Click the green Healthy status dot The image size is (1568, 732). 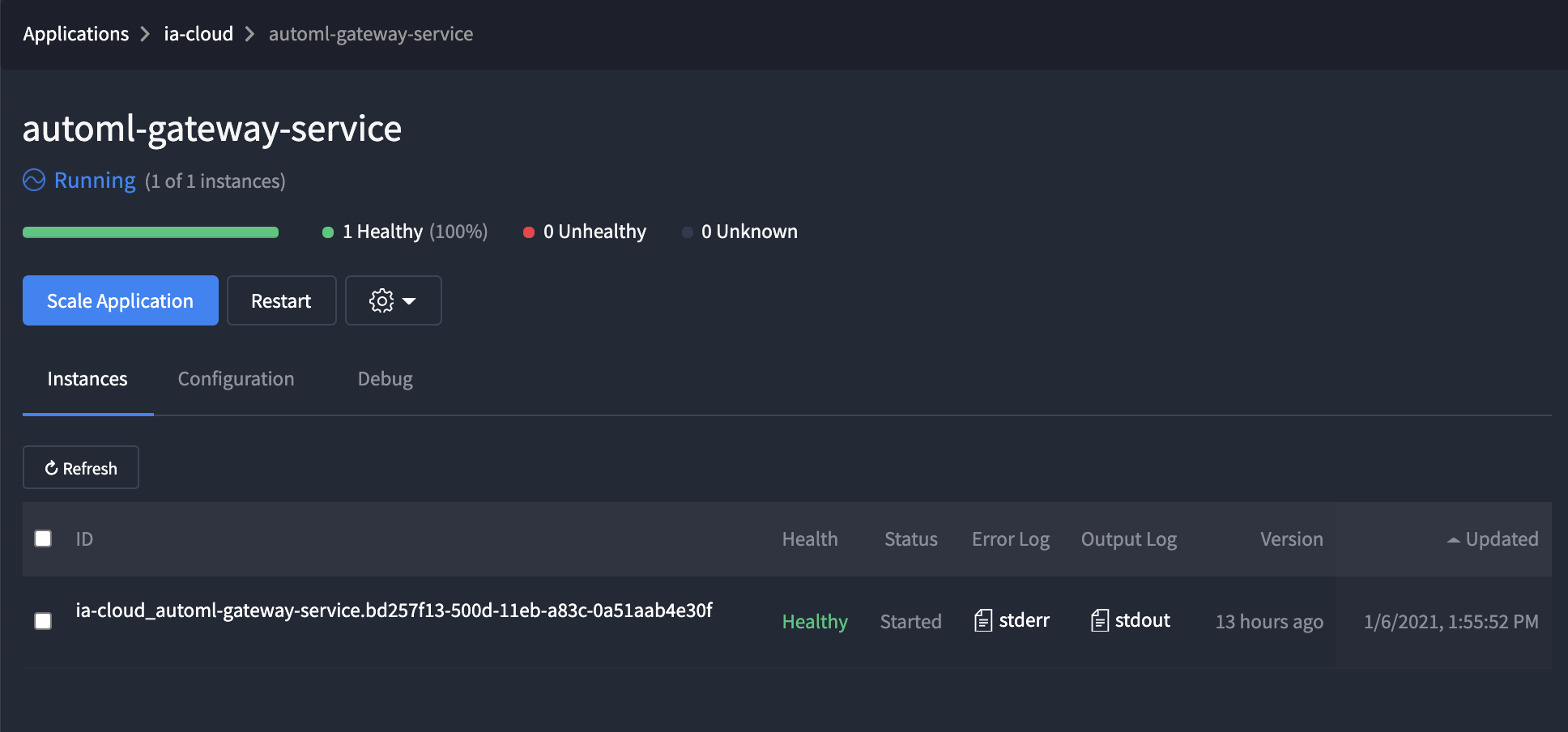tap(328, 232)
